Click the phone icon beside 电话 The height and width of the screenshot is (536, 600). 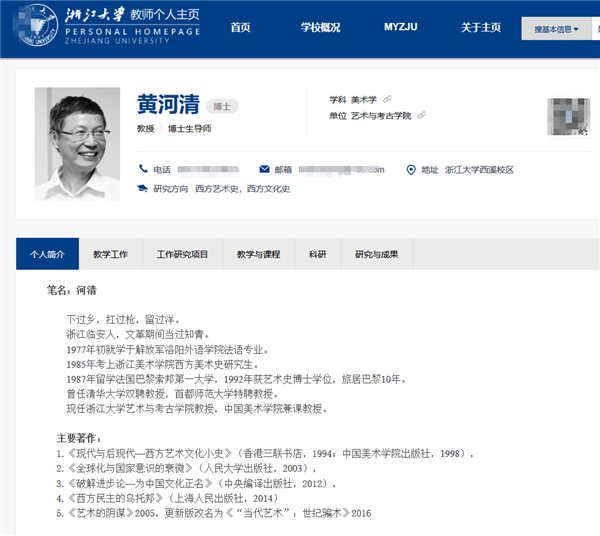pos(143,169)
